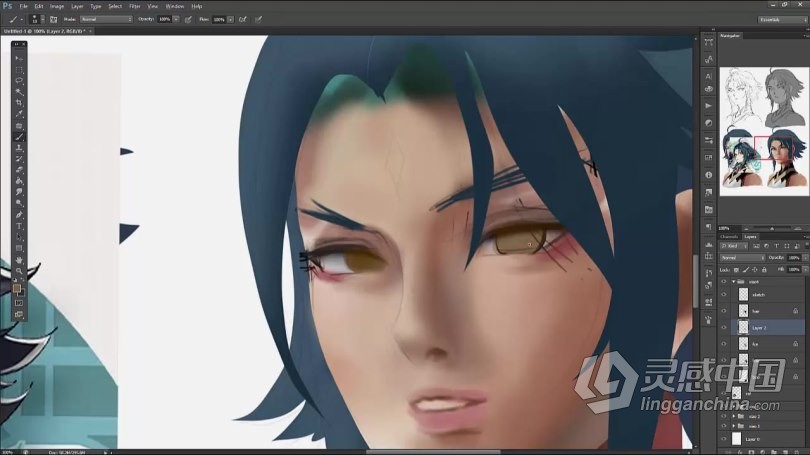Select the Crop tool
Image resolution: width=810 pixels, height=455 pixels.
coord(19,103)
